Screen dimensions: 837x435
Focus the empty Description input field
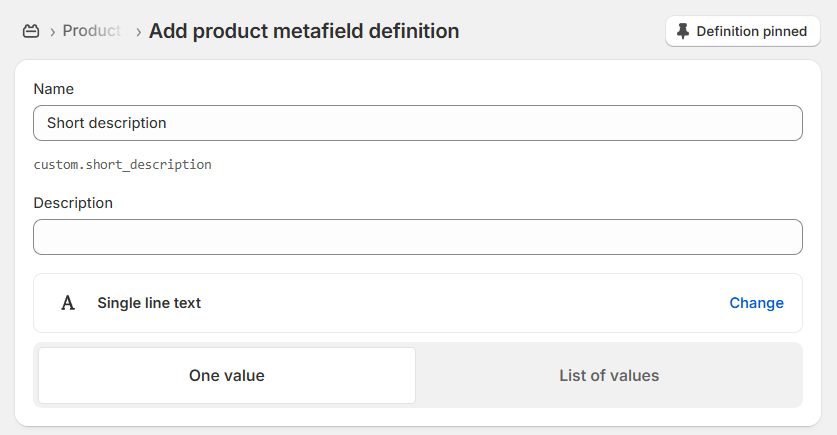[x=418, y=237]
